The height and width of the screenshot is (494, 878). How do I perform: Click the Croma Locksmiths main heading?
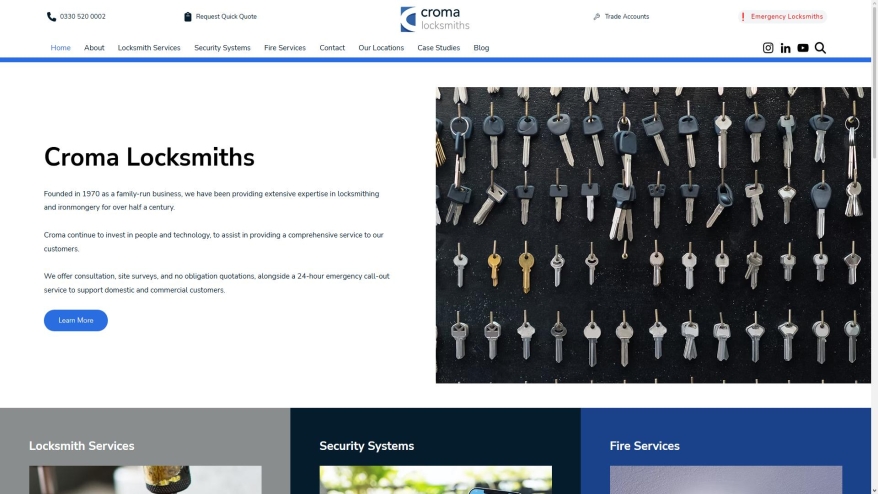[x=149, y=157]
